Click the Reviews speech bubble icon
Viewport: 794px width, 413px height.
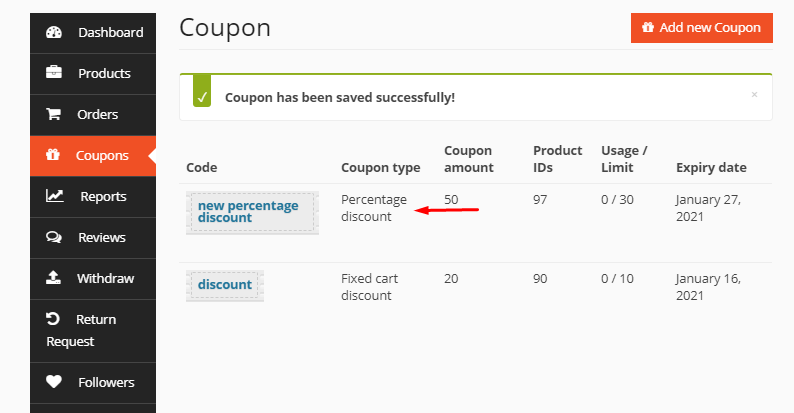54,237
